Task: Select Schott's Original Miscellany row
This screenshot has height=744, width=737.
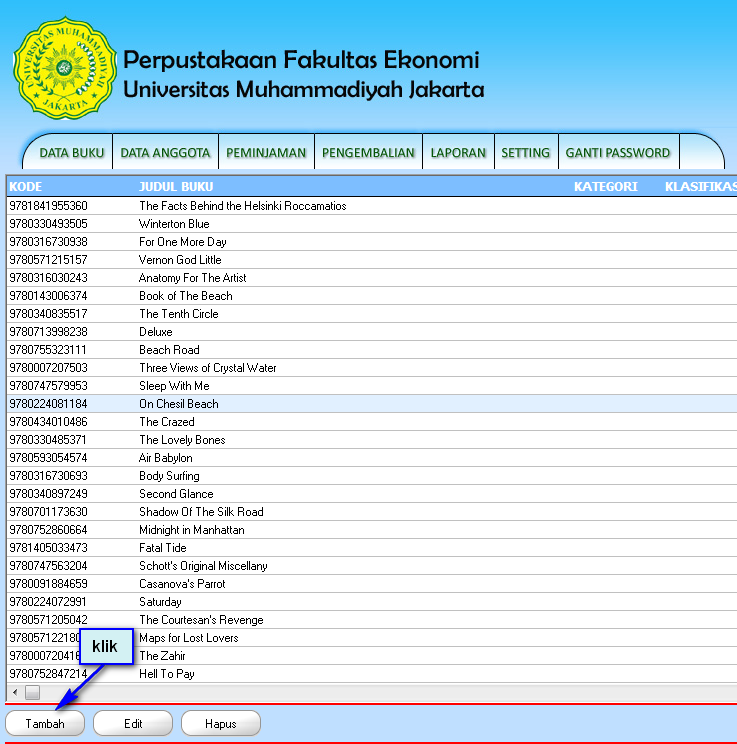Action: [372, 567]
